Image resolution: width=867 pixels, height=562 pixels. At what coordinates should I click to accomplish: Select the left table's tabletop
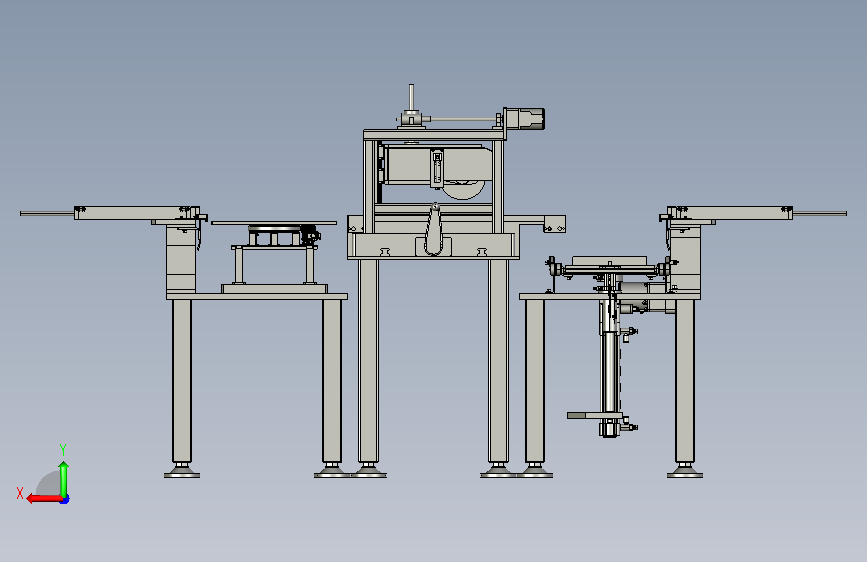coord(257,297)
